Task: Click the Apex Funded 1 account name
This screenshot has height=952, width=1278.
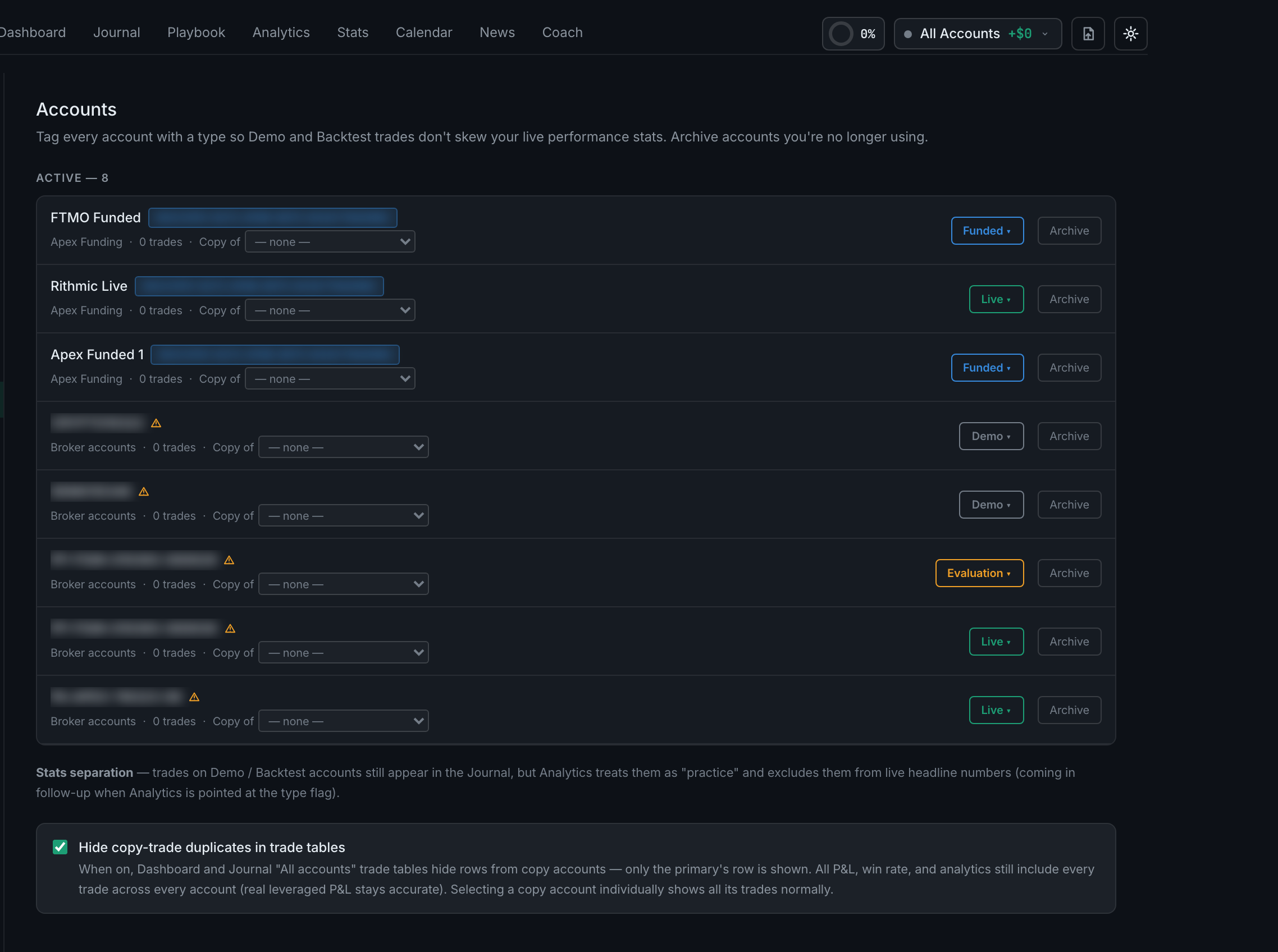Action: 97,355
